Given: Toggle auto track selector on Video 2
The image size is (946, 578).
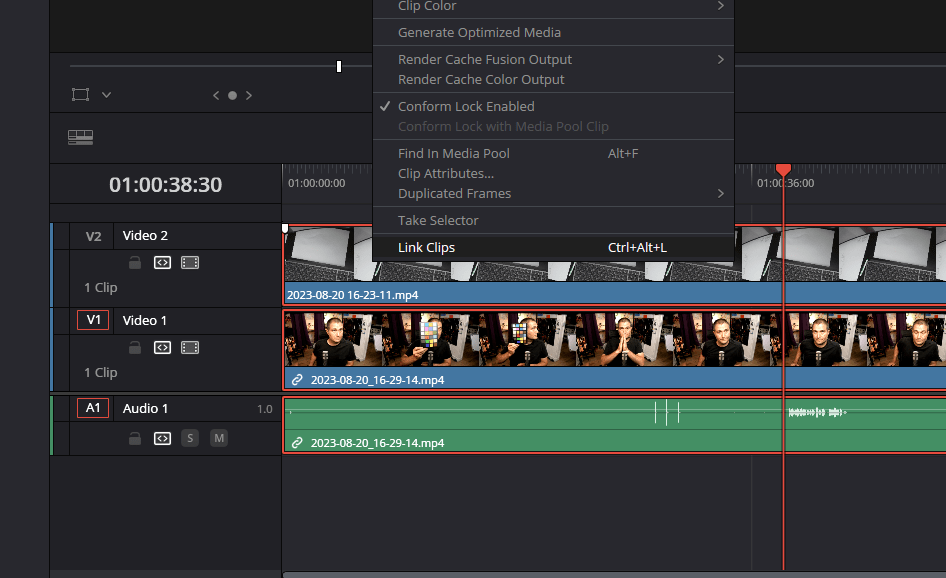Looking at the screenshot, I should (162, 262).
